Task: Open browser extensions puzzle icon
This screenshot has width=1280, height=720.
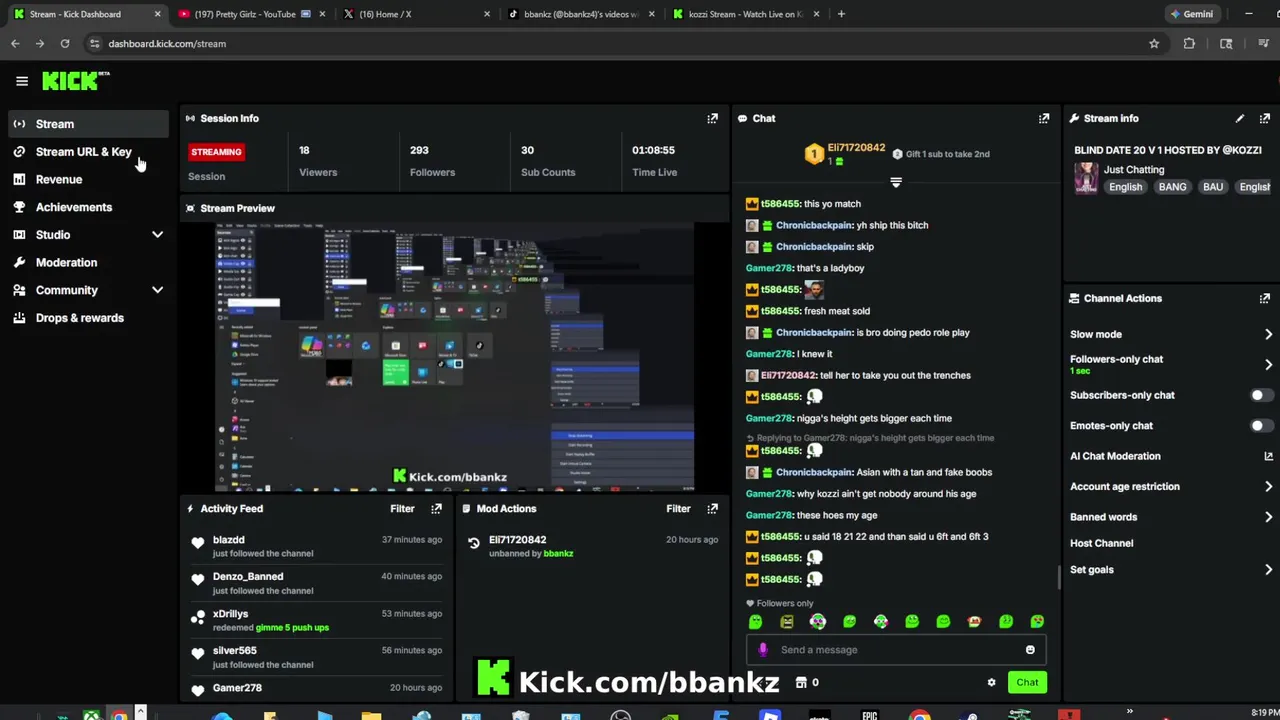Action: coord(1189,43)
